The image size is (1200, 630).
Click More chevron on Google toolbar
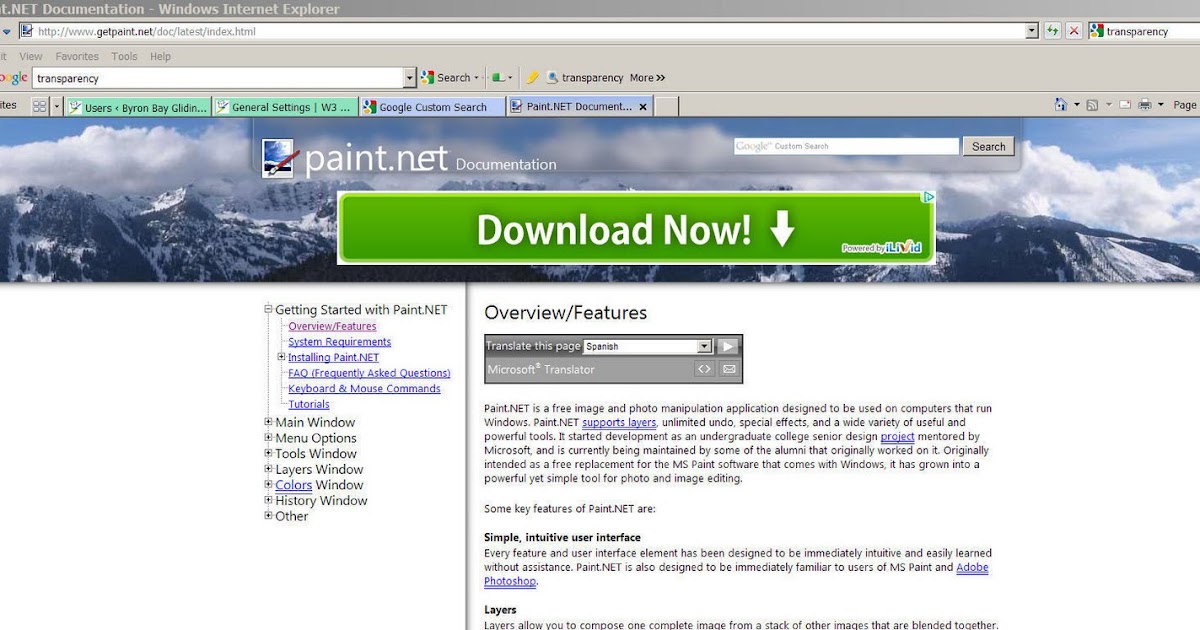click(648, 78)
